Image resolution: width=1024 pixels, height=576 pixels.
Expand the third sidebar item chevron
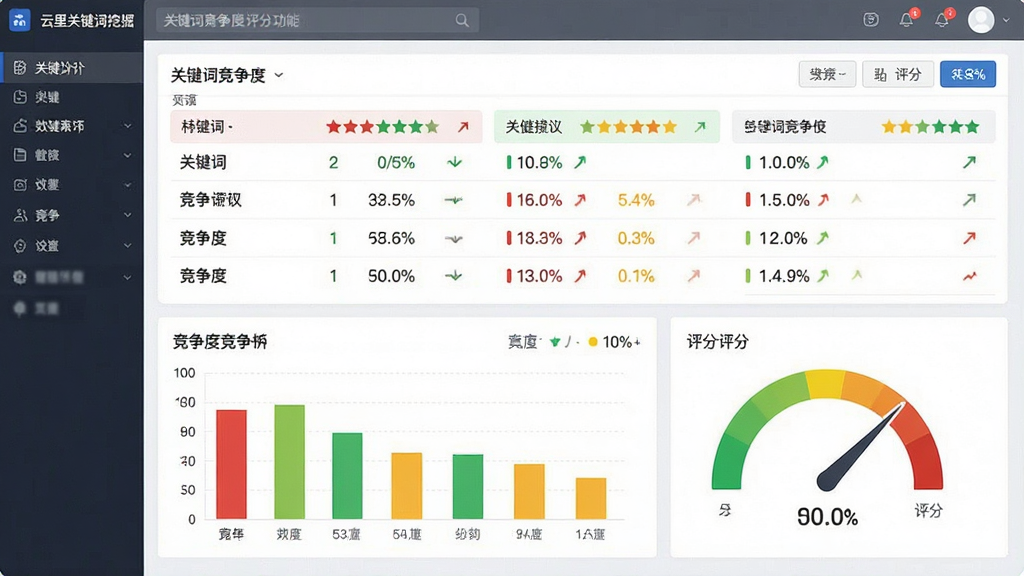coord(127,126)
